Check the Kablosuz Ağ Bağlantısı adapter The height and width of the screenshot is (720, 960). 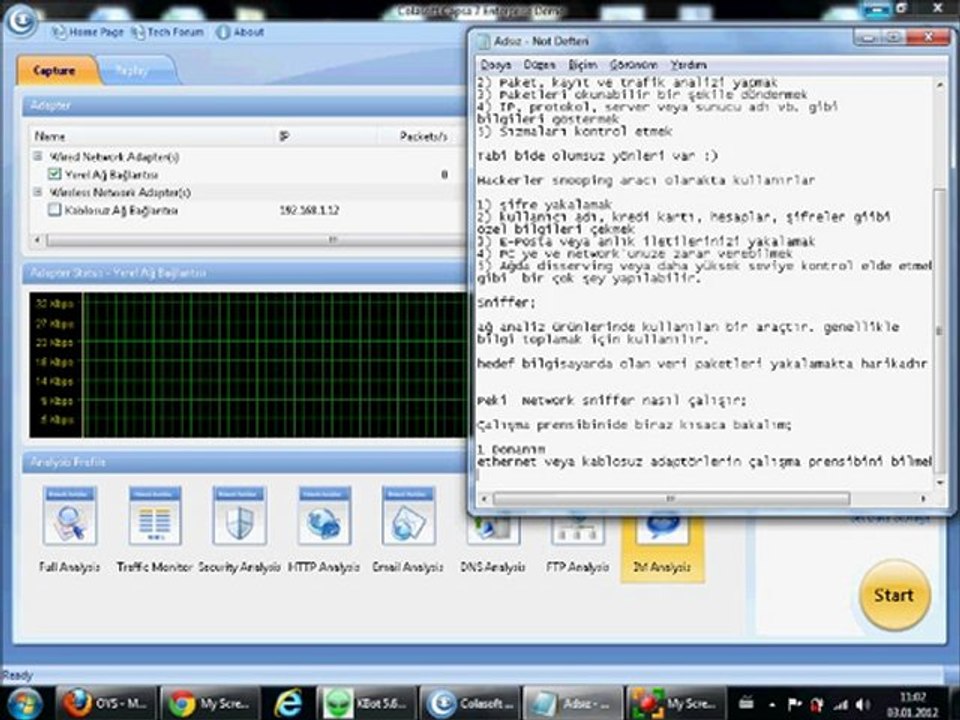pyautogui.click(x=54, y=210)
